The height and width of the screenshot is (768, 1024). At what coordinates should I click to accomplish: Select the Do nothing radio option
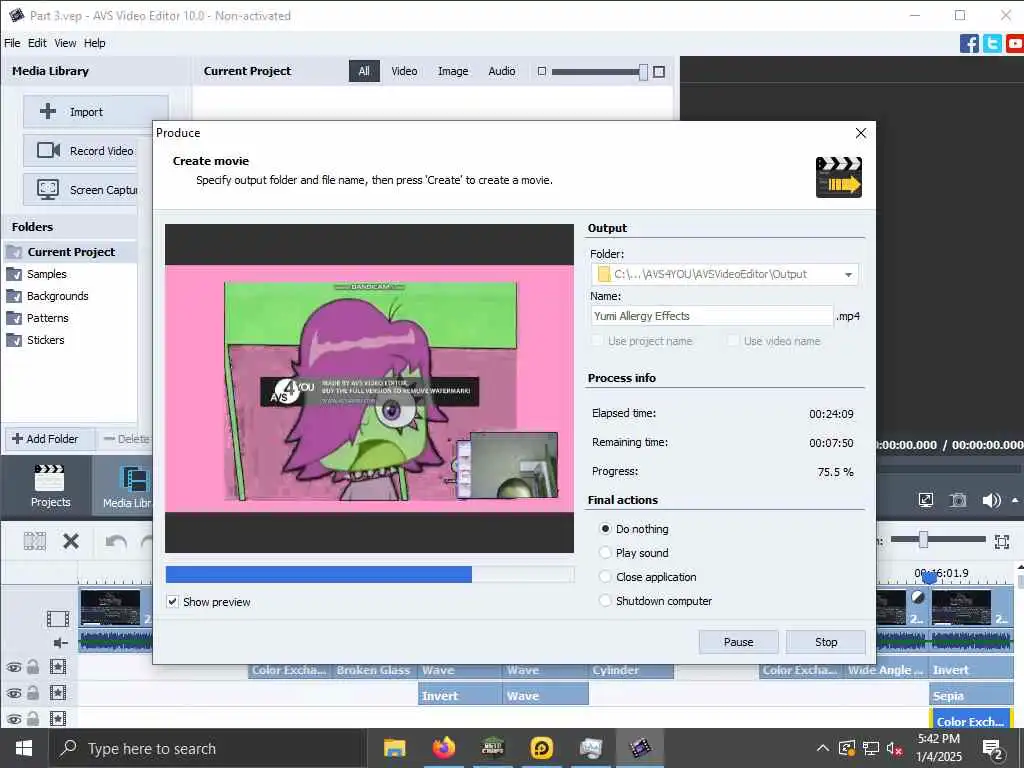tap(605, 528)
